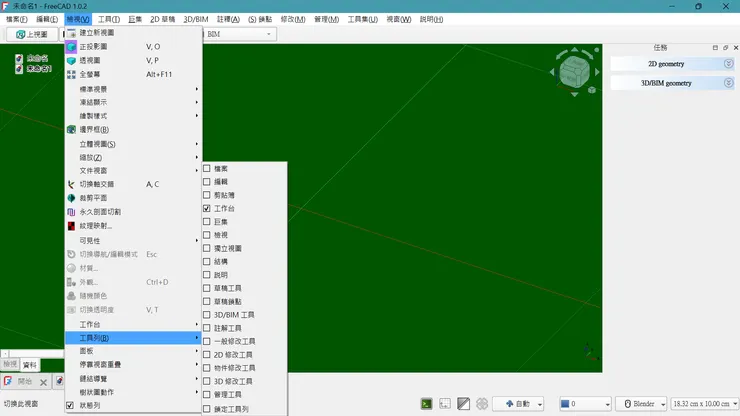Open the Python console status bar icon
This screenshot has height=416, width=740.
(426, 404)
